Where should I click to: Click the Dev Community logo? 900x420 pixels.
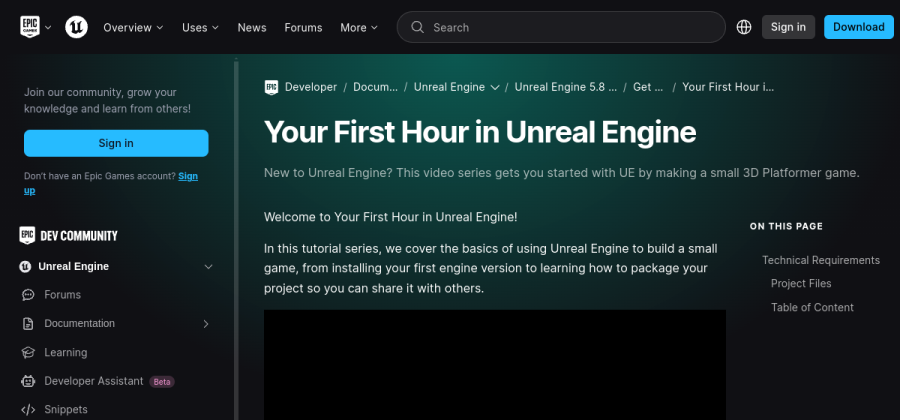click(68, 235)
